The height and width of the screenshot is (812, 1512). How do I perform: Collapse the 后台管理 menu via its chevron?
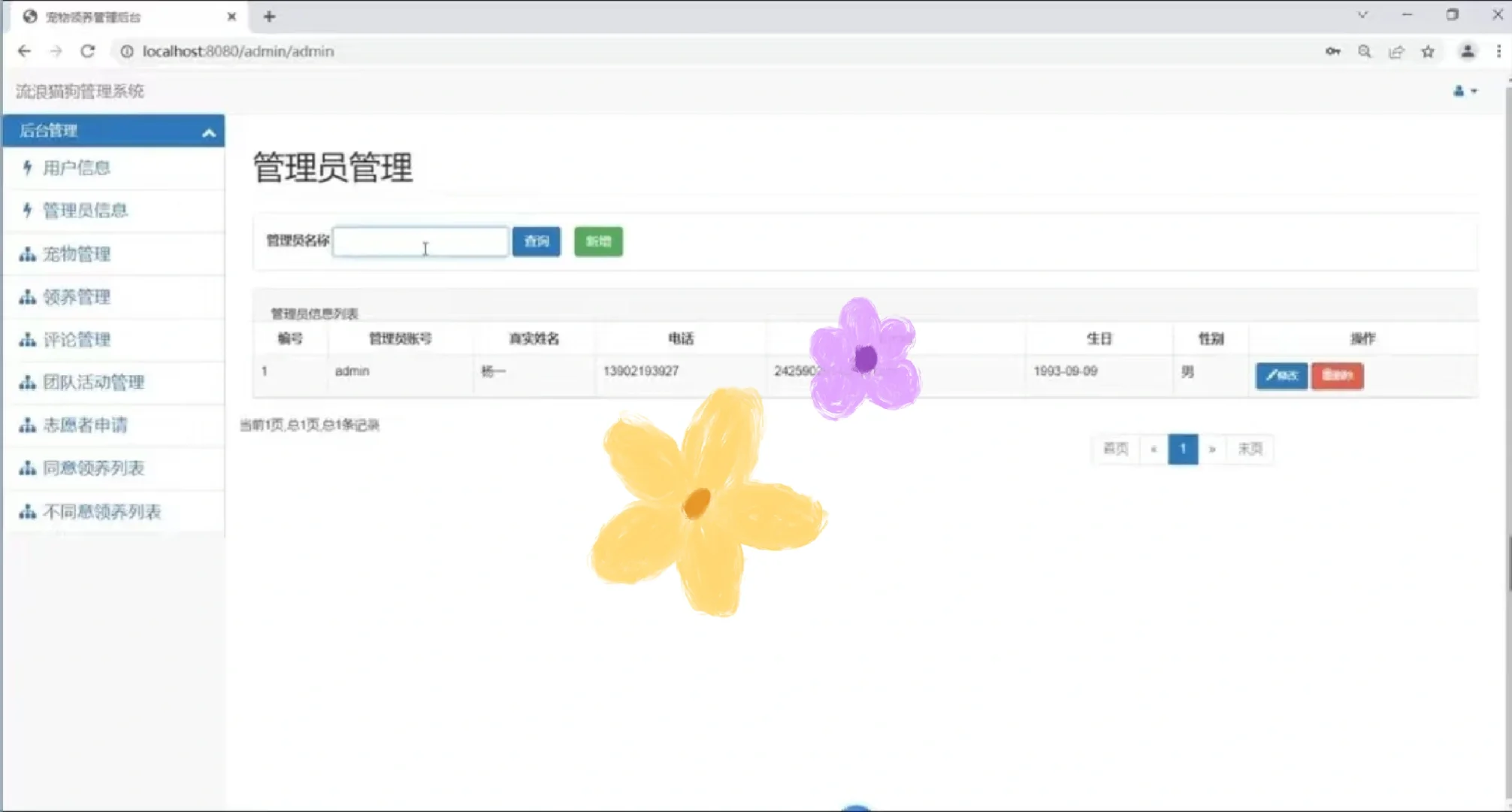pos(208,132)
